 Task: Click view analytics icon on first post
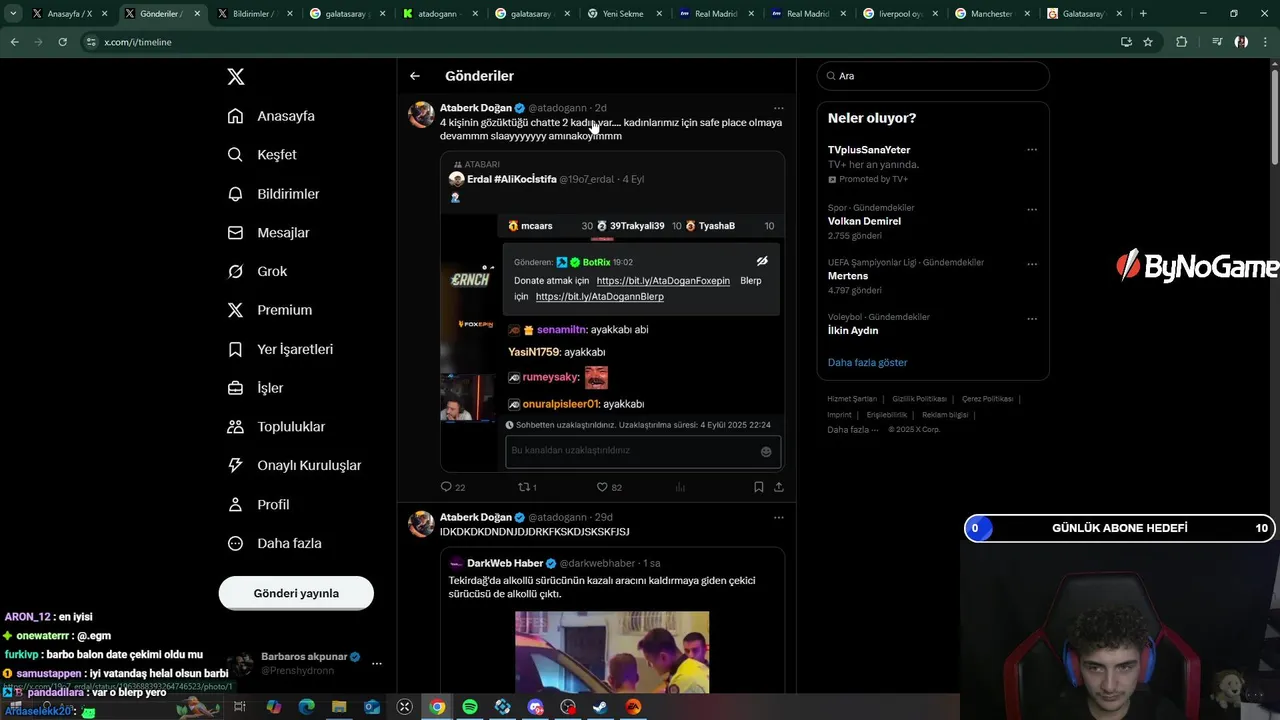[680, 487]
